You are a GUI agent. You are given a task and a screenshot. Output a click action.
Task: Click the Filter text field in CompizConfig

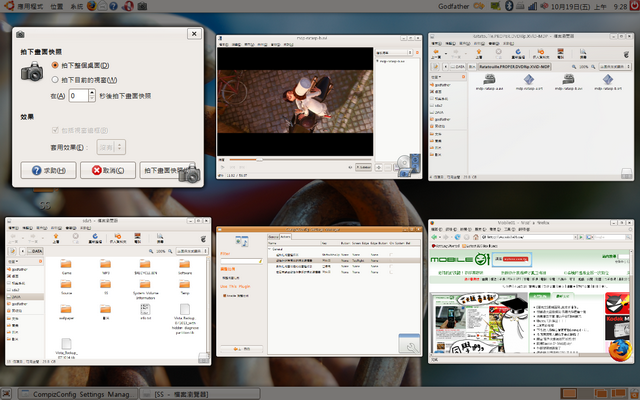pyautogui.click(x=241, y=261)
